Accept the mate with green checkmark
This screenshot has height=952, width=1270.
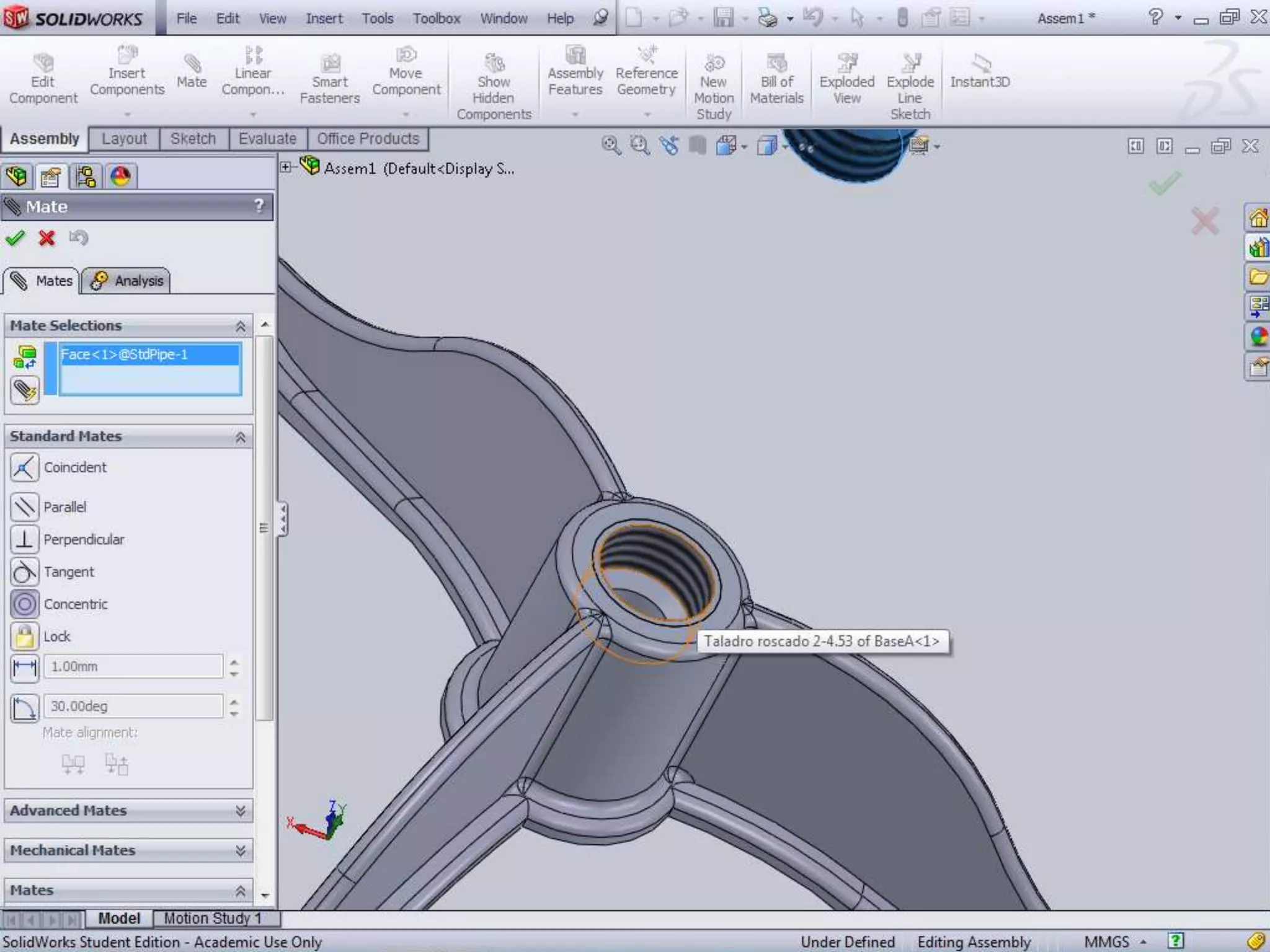16,238
